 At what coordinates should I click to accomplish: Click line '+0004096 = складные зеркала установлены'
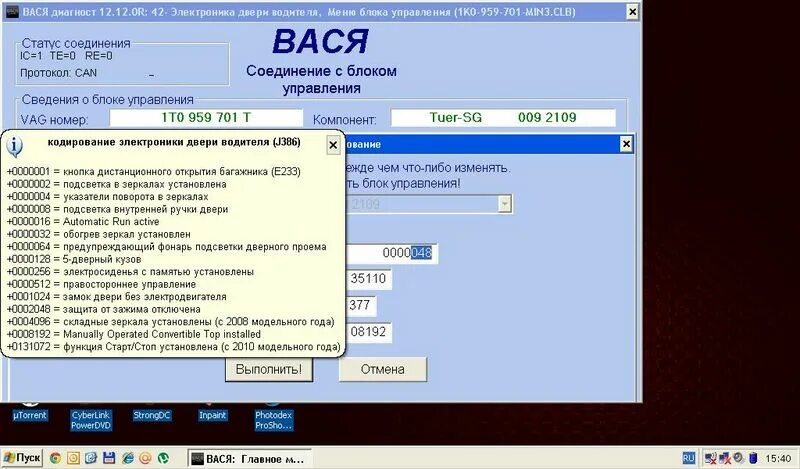(x=170, y=322)
